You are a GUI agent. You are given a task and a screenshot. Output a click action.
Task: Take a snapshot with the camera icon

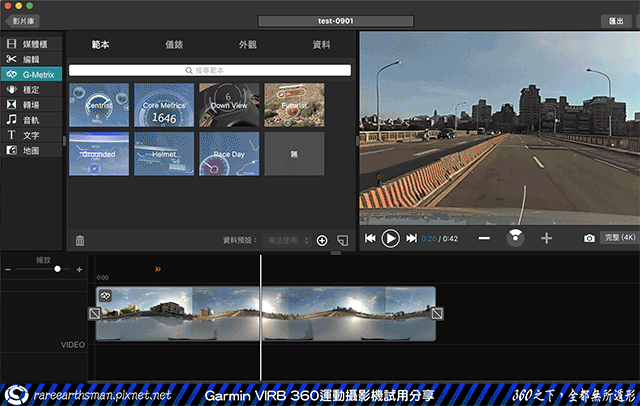coord(589,238)
